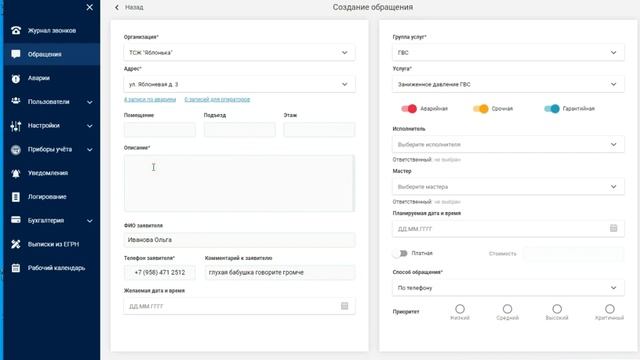This screenshot has height=360, width=640.
Task: Select Низкий priority radio button
Action: pyautogui.click(x=460, y=309)
